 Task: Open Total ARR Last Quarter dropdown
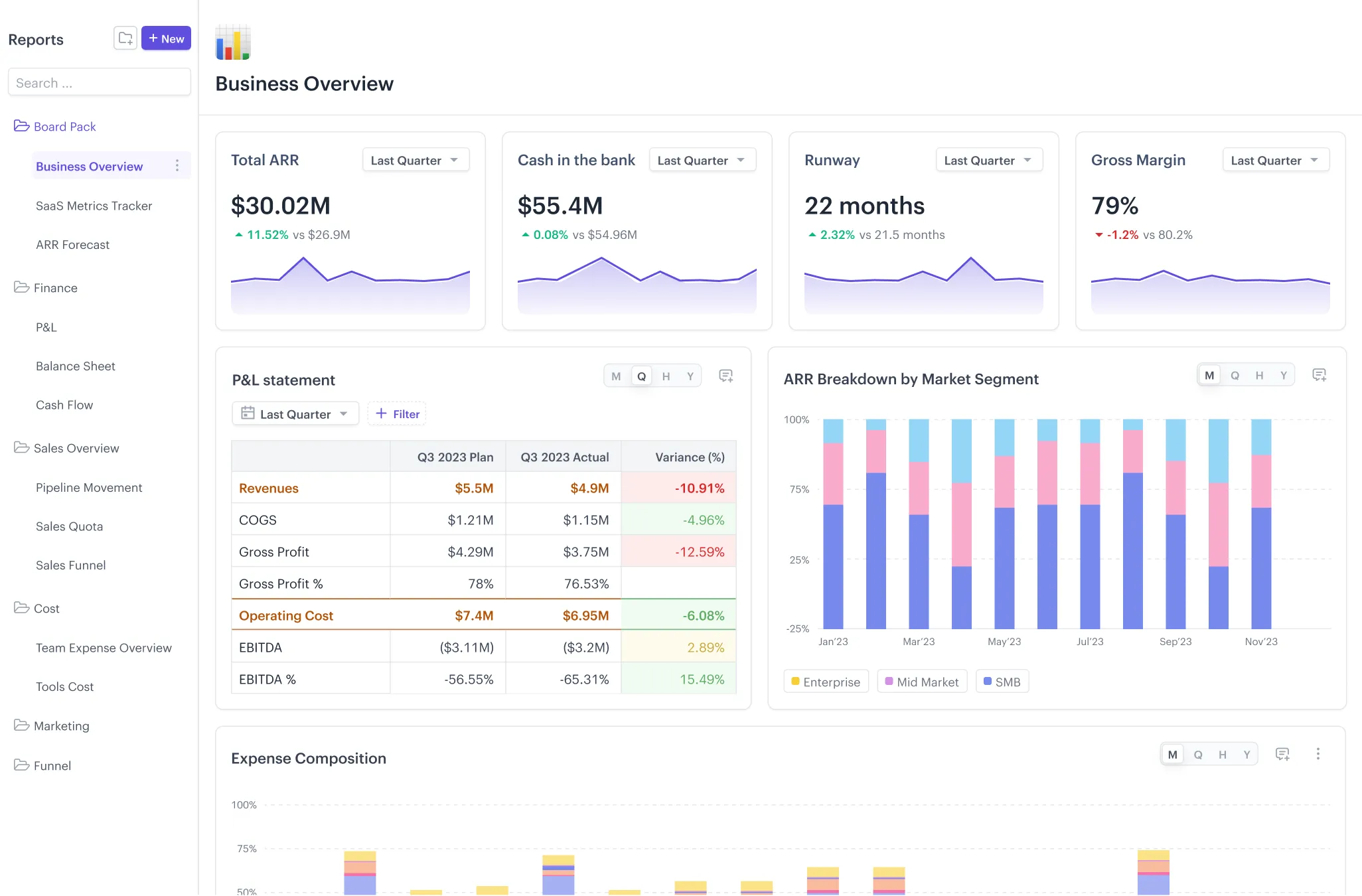click(416, 159)
